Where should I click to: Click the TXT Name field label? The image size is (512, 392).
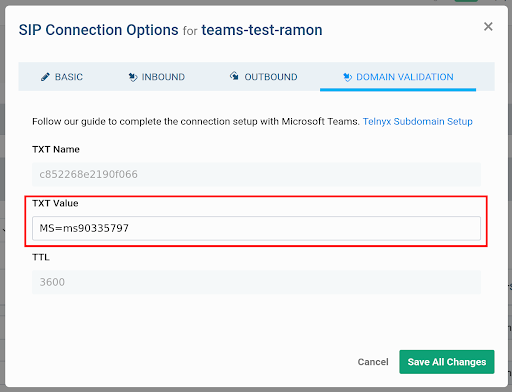tap(56, 149)
